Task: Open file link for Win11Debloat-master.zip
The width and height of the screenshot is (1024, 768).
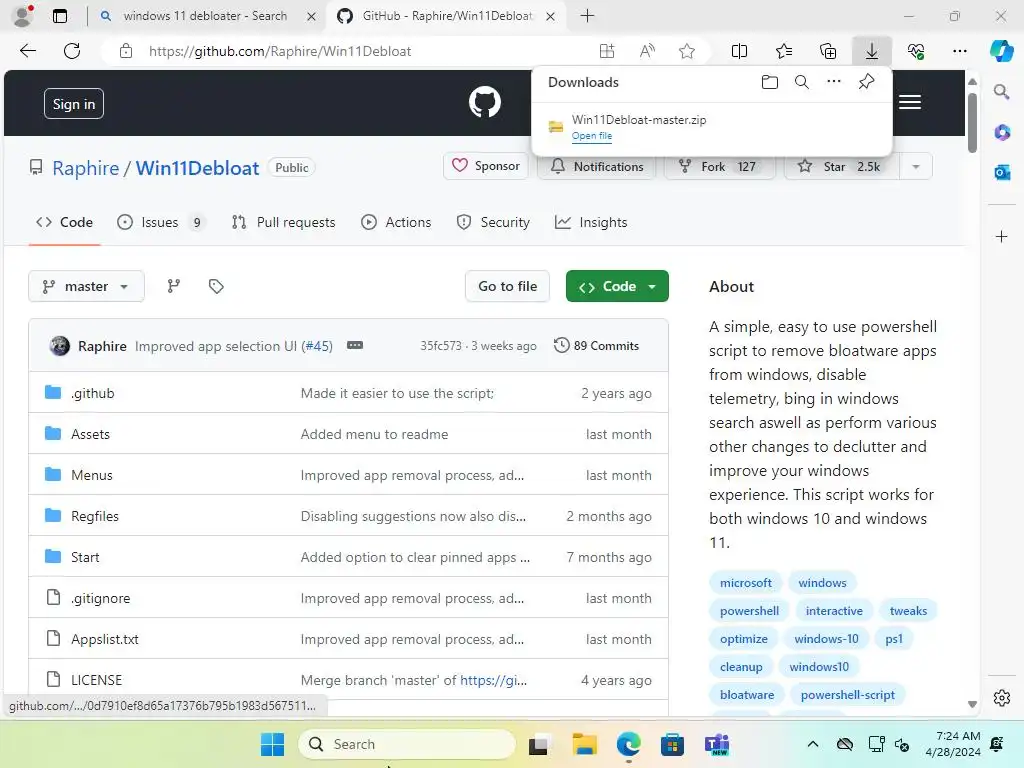Action: (x=592, y=136)
